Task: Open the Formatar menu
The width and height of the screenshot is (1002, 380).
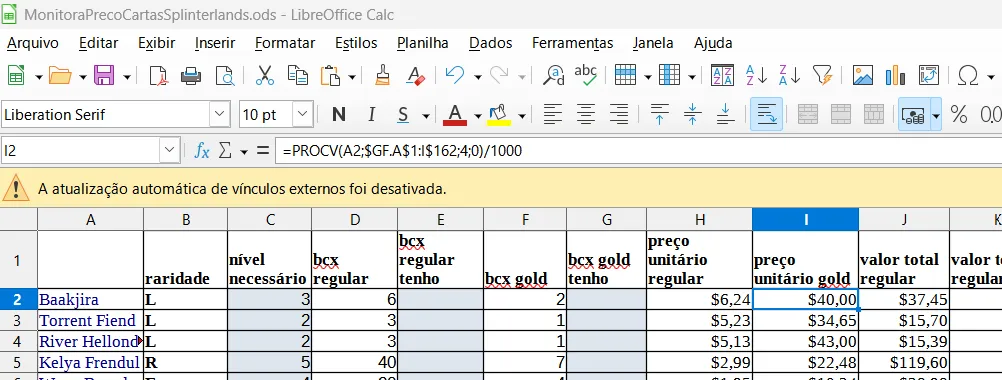Action: (284, 43)
